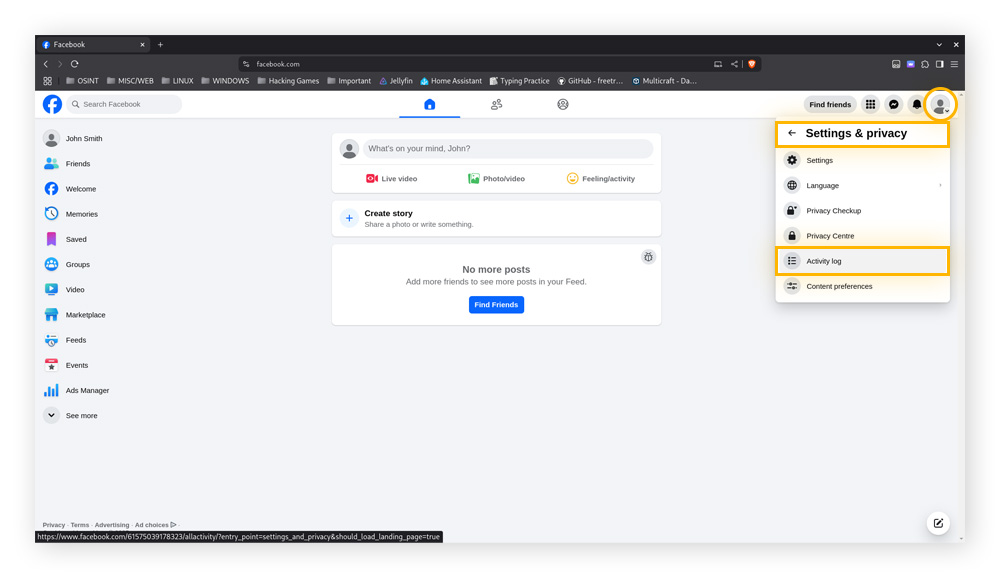The width and height of the screenshot is (1000, 578).
Task: Click the Privacy footer link
Action: 54,525
